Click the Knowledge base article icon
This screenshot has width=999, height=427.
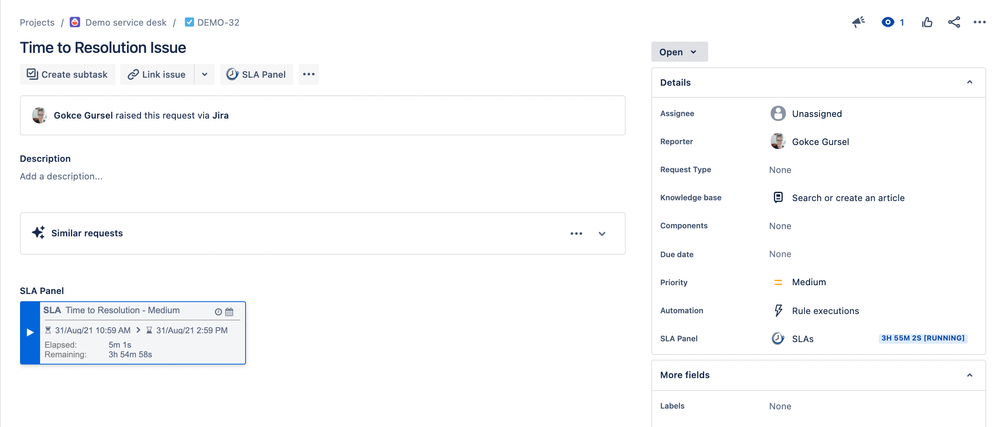point(778,198)
